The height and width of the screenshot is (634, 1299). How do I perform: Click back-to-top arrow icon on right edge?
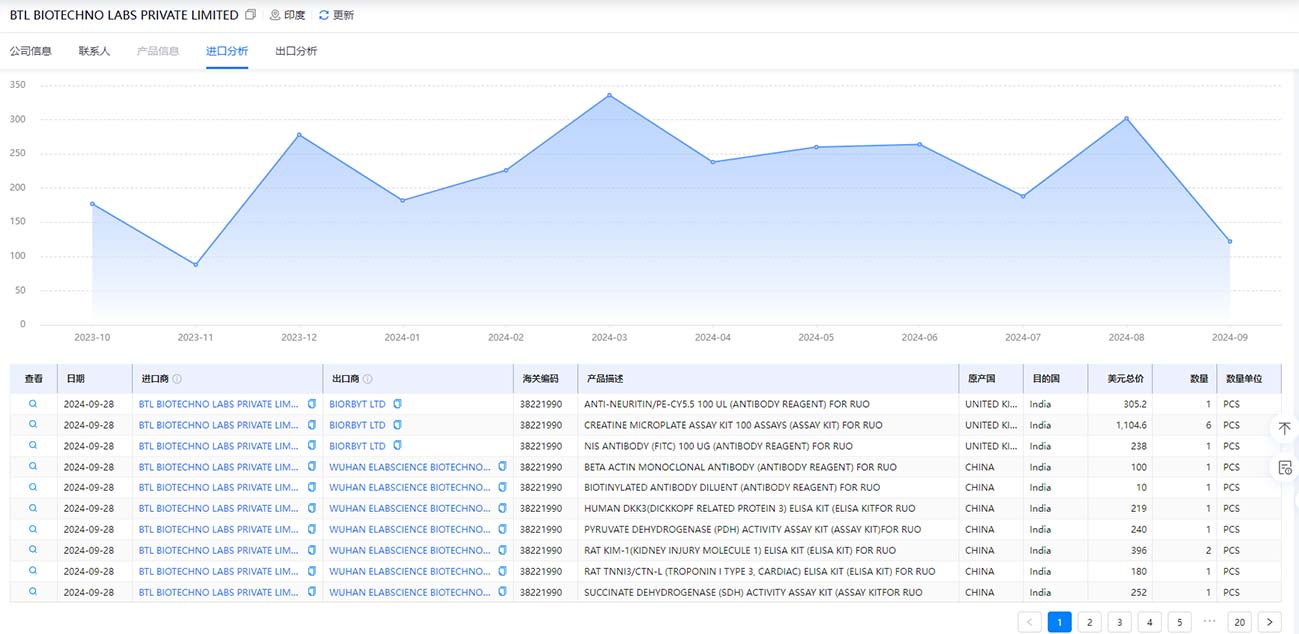(1285, 428)
